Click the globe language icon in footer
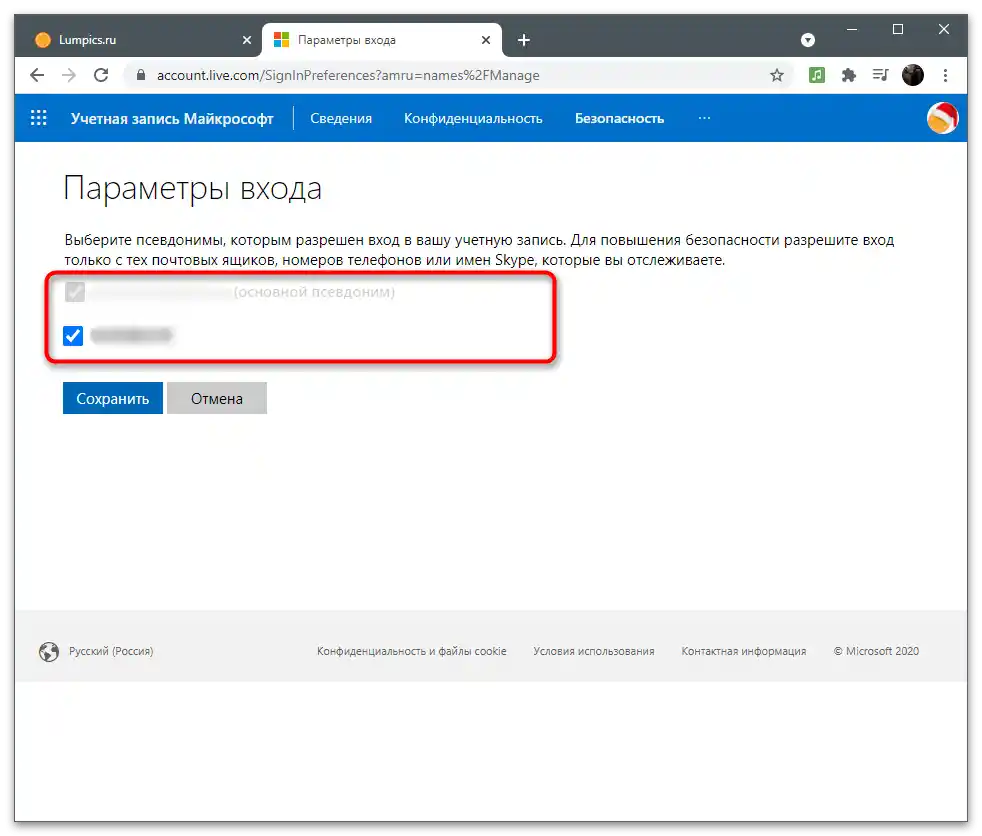982x836 pixels. [49, 651]
